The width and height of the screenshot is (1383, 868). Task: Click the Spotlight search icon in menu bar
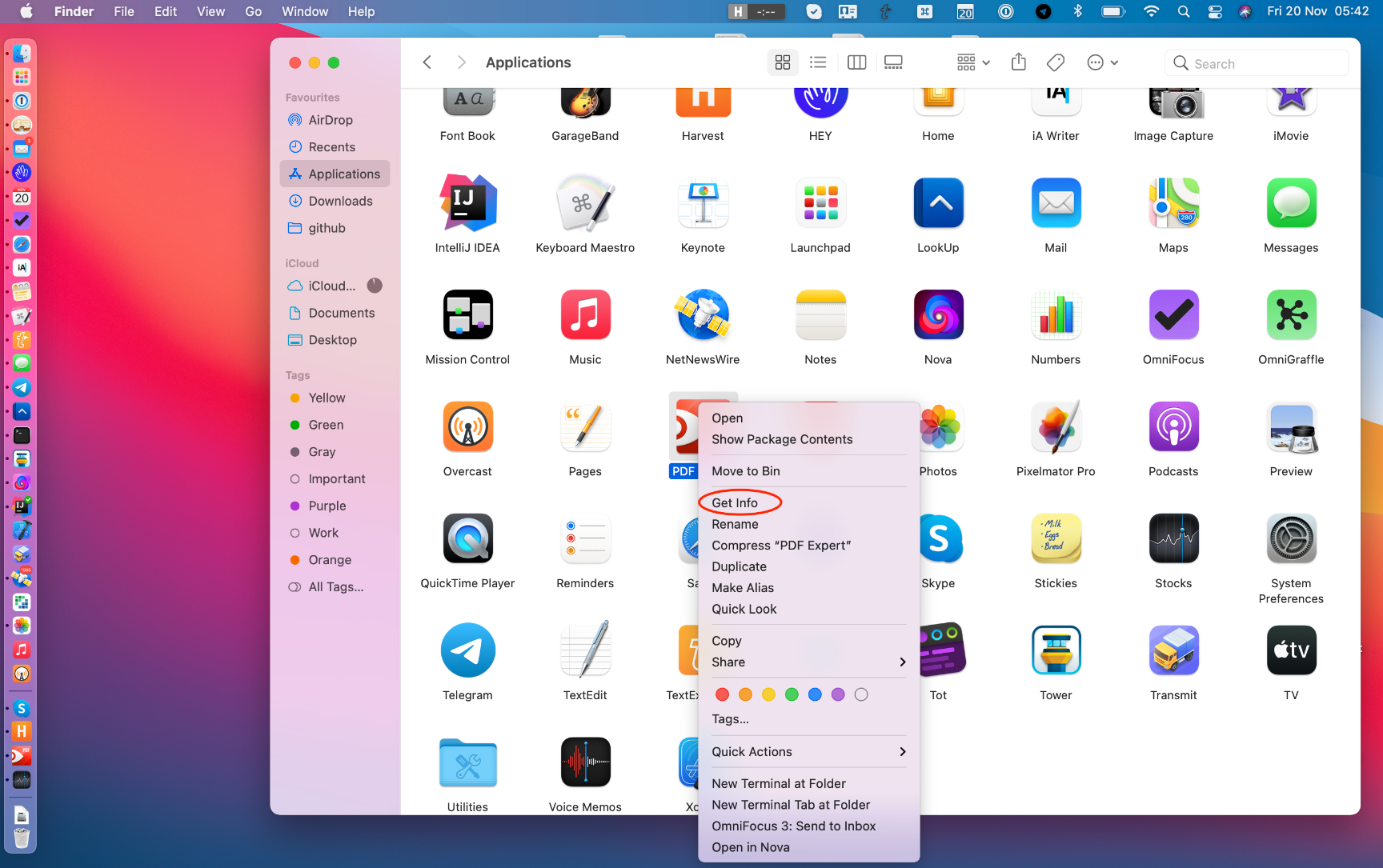coord(1184,11)
